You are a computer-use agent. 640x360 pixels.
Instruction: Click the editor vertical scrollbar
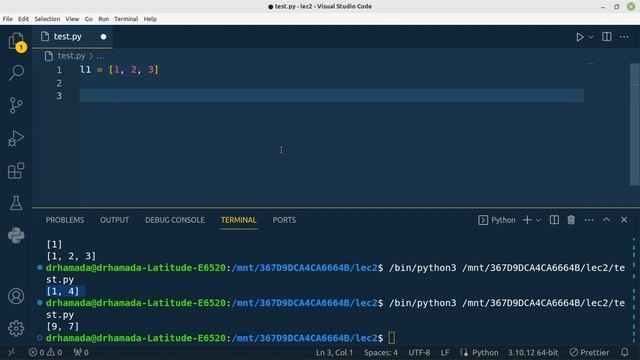[634, 124]
